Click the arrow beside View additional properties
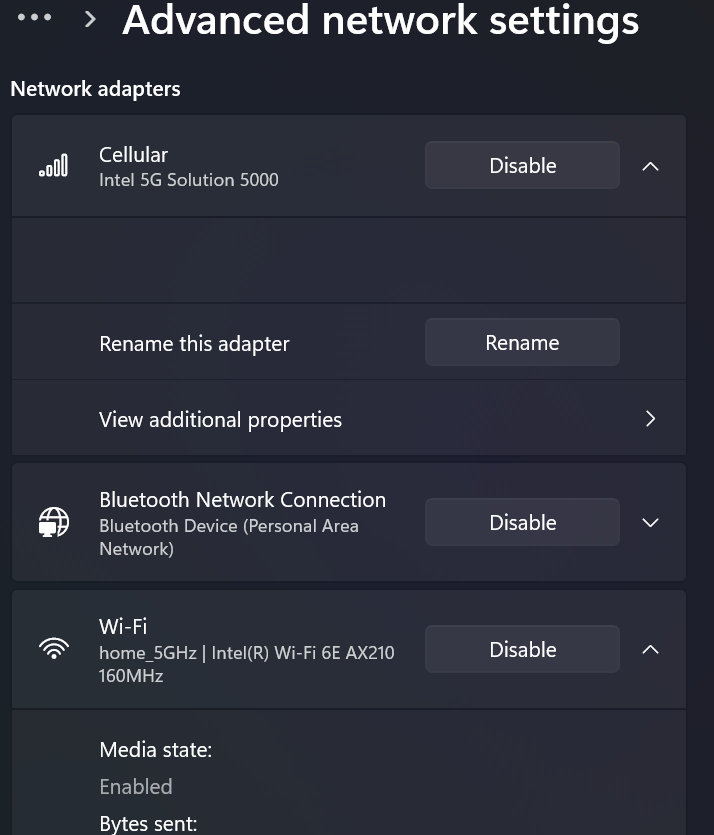 (650, 419)
